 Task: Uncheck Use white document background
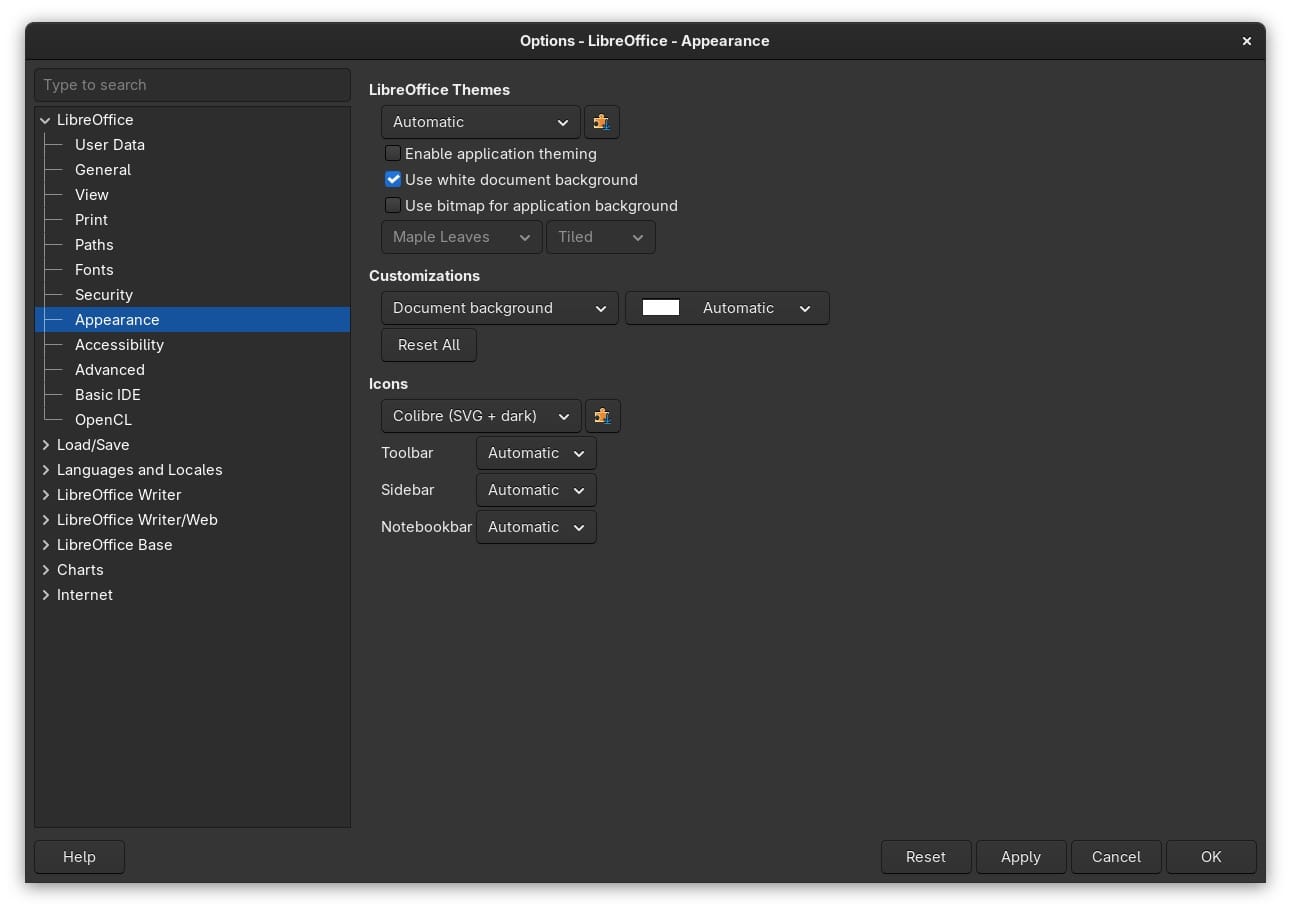(393, 180)
